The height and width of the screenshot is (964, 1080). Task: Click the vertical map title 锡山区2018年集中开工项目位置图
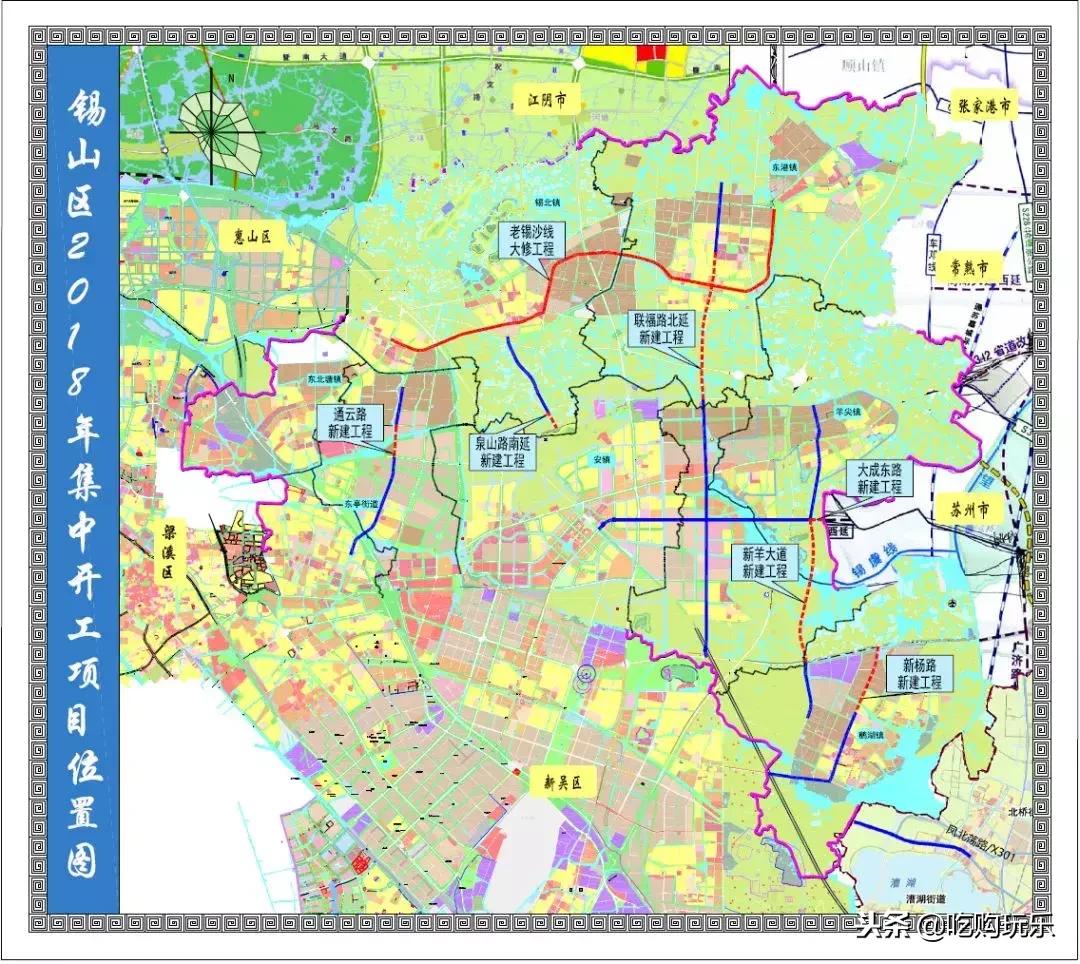click(x=85, y=485)
